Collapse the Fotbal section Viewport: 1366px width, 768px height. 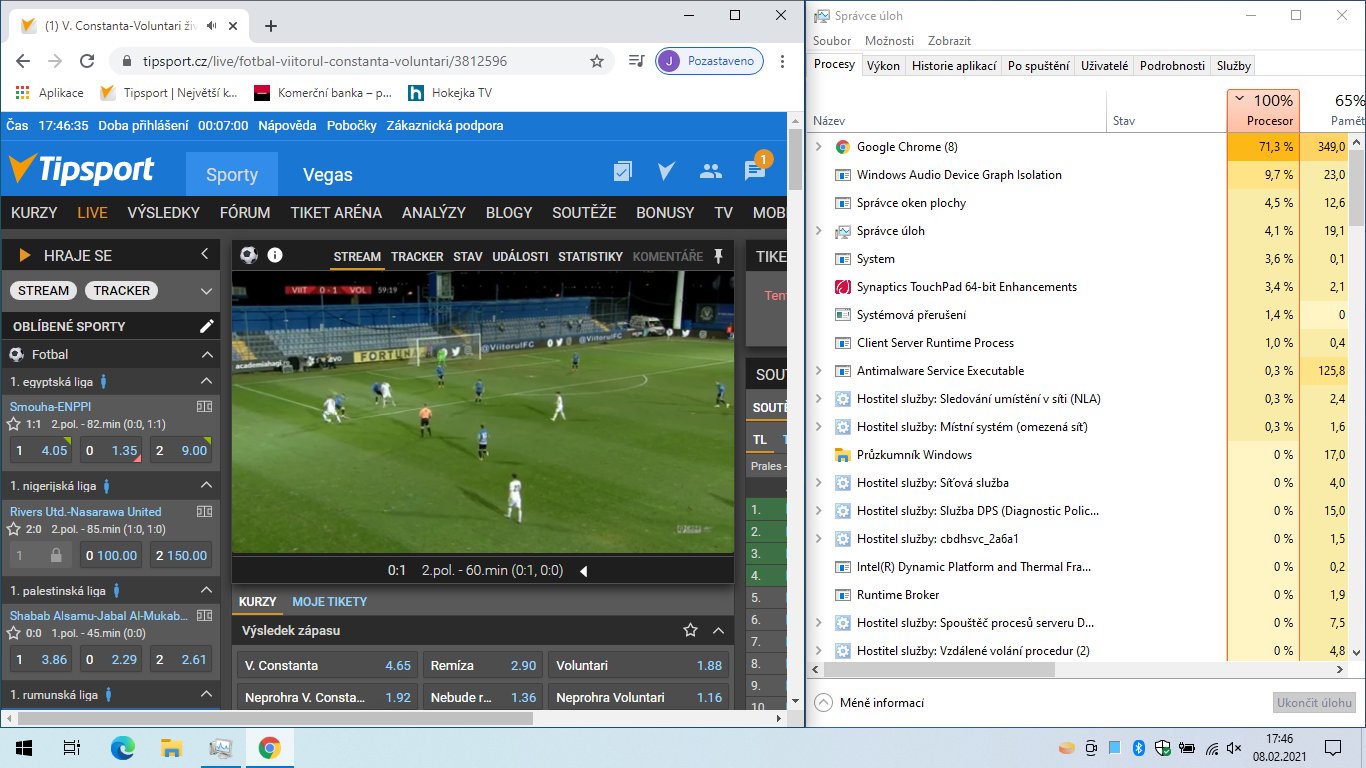[207, 354]
